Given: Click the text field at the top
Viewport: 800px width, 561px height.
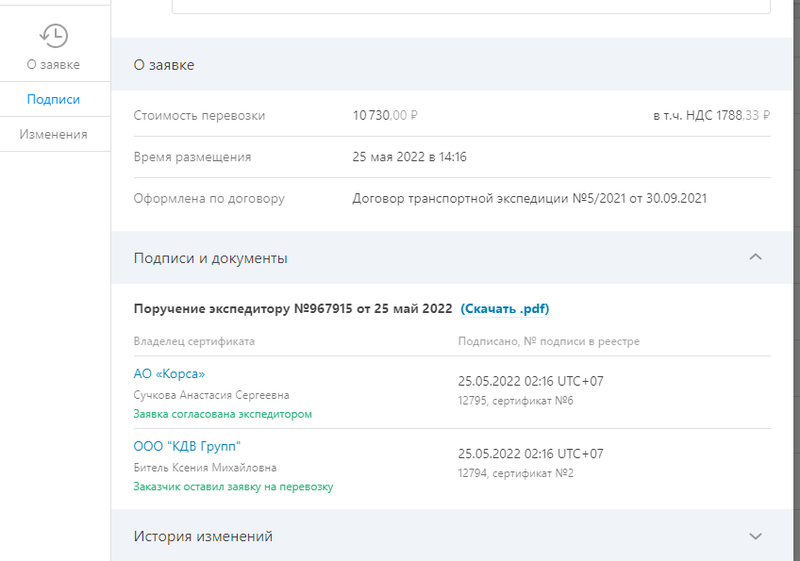Looking at the screenshot, I should 470,7.
